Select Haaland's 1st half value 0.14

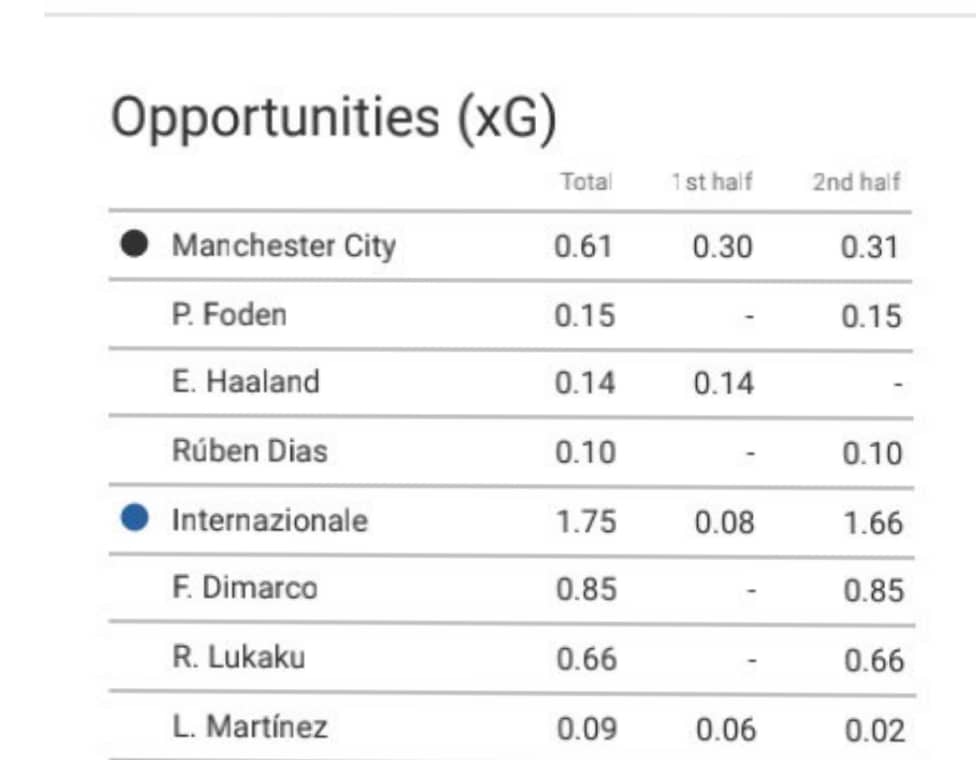pyautogui.click(x=723, y=383)
